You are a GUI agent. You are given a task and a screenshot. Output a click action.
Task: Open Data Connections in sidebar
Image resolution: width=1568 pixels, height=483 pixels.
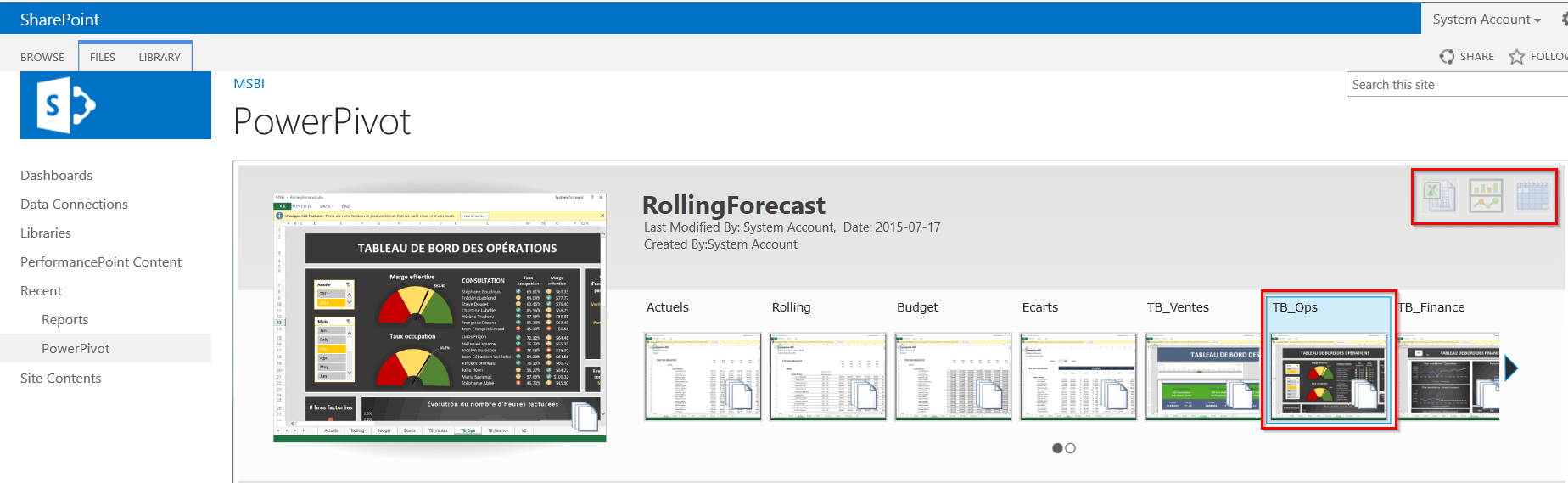coord(74,205)
